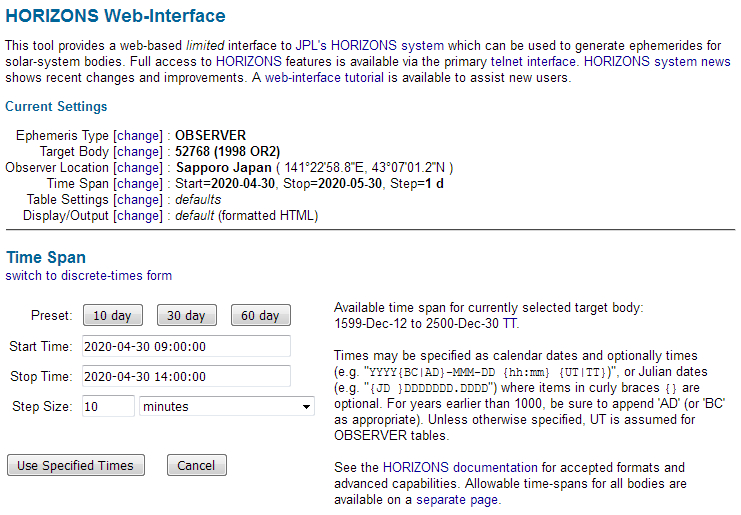Viewport: 741px width, 515px height.
Task: Apply the 60 day preset
Action: 260,316
